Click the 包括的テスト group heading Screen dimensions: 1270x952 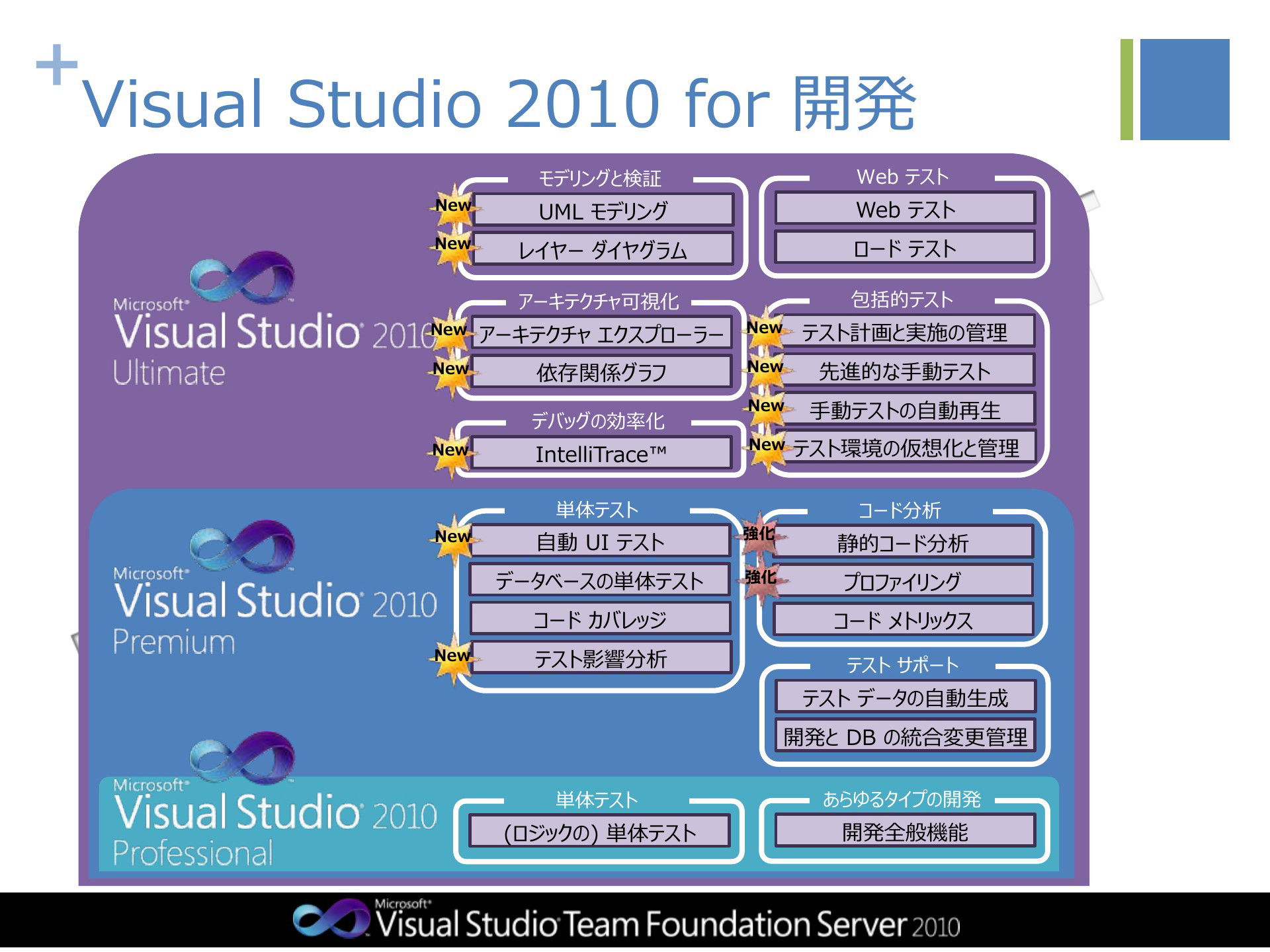point(902,299)
